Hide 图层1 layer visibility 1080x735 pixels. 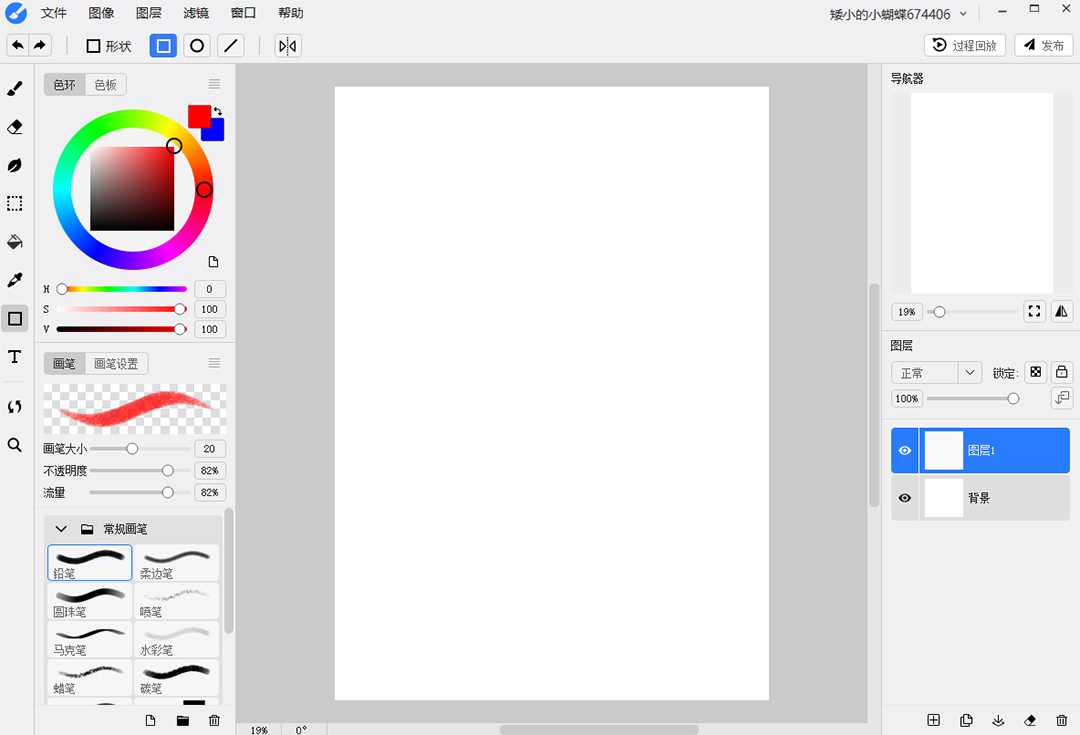pyautogui.click(x=904, y=450)
